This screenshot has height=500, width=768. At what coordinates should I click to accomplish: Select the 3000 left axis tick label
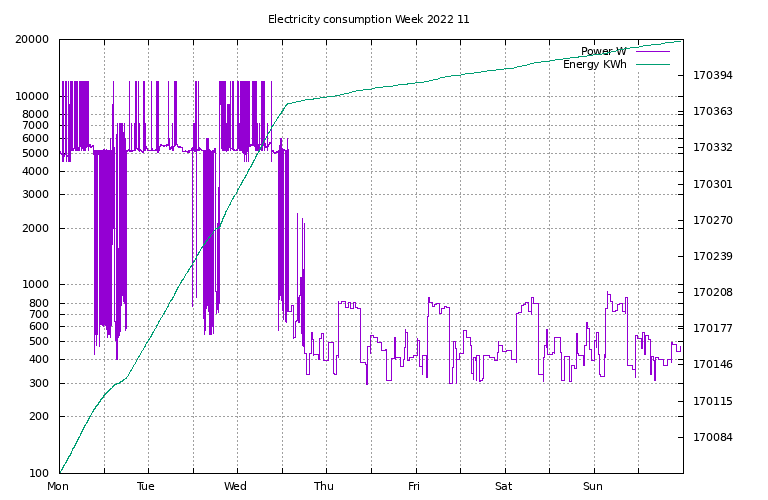click(x=35, y=194)
